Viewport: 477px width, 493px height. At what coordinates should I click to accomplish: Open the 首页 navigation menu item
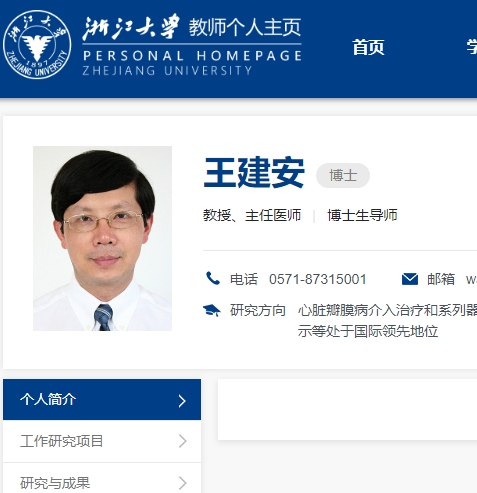click(x=368, y=47)
